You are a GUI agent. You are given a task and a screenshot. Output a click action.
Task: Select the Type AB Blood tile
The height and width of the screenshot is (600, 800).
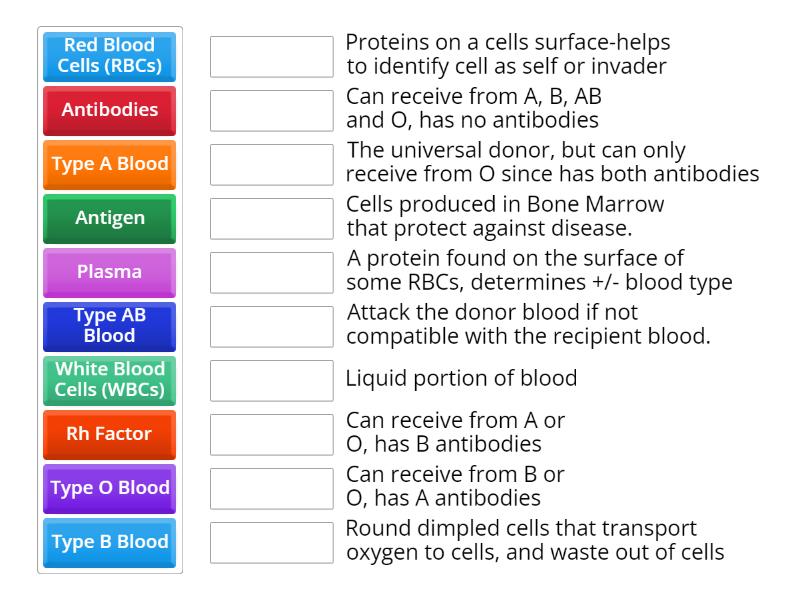pyautogui.click(x=108, y=327)
